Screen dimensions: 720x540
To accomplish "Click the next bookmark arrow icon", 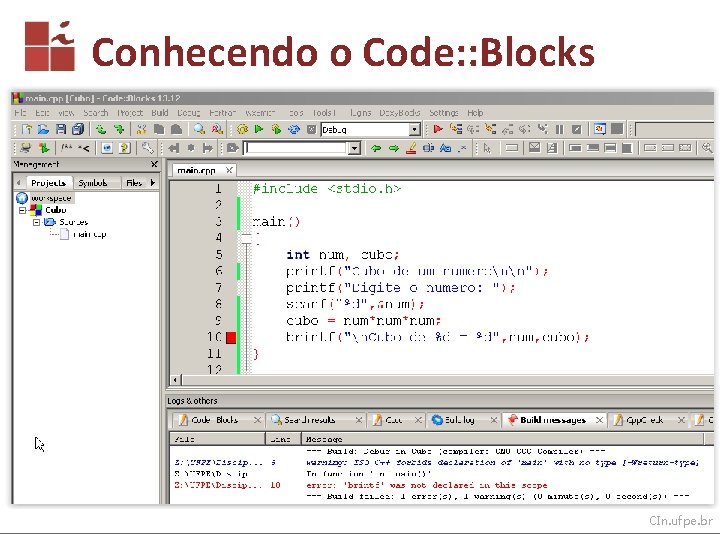I will pyautogui.click(x=208, y=148).
